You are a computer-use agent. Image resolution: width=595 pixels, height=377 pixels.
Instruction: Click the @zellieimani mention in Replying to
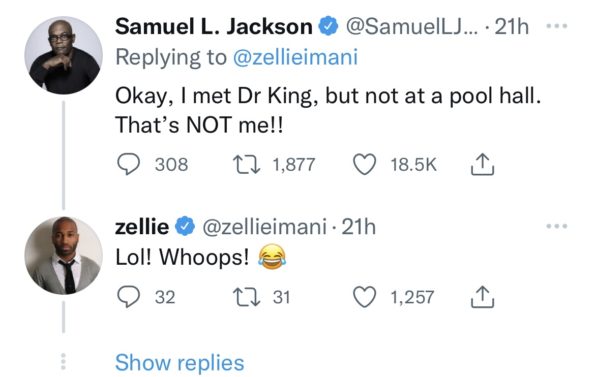click(x=295, y=57)
